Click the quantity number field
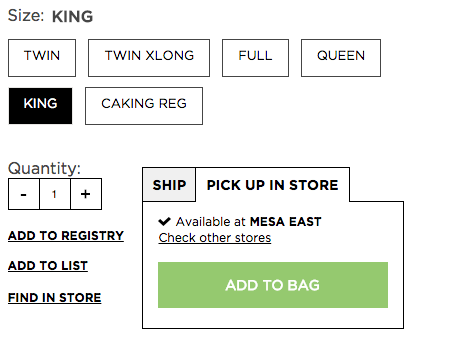The height and width of the screenshot is (361, 449). (55, 194)
